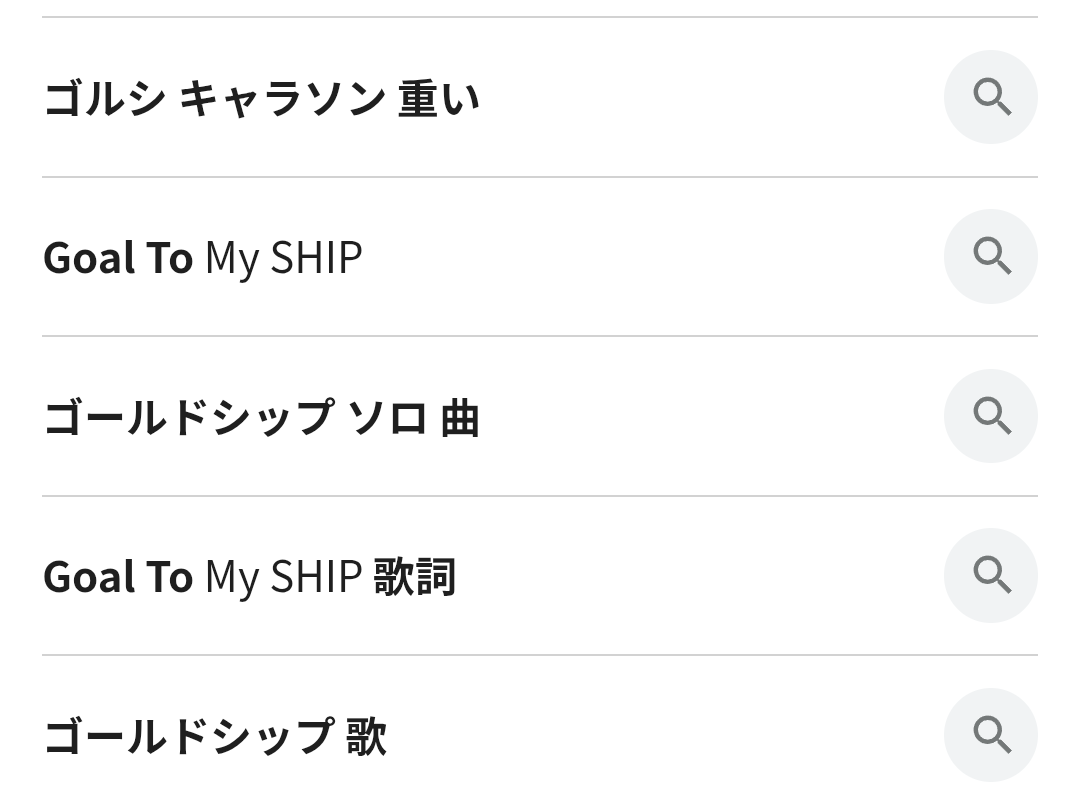Tap the bold 歌詞 text in the lyrics suggestion
Viewport: 1080px width, 809px height.
[x=415, y=577]
